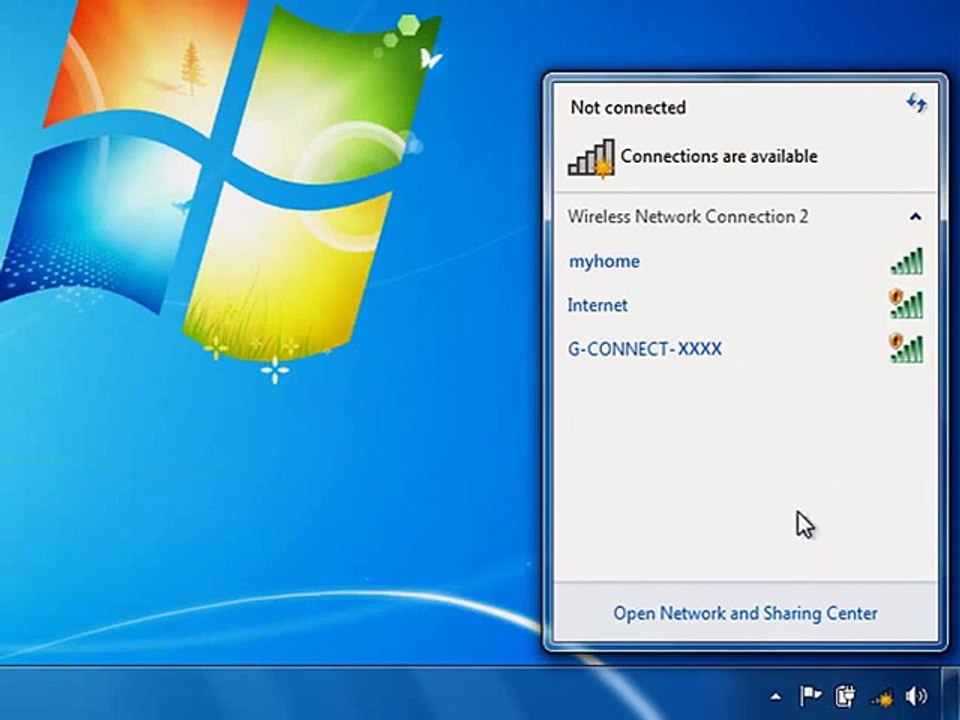
Task: Open Action Center flag tray icon
Action: [x=811, y=696]
